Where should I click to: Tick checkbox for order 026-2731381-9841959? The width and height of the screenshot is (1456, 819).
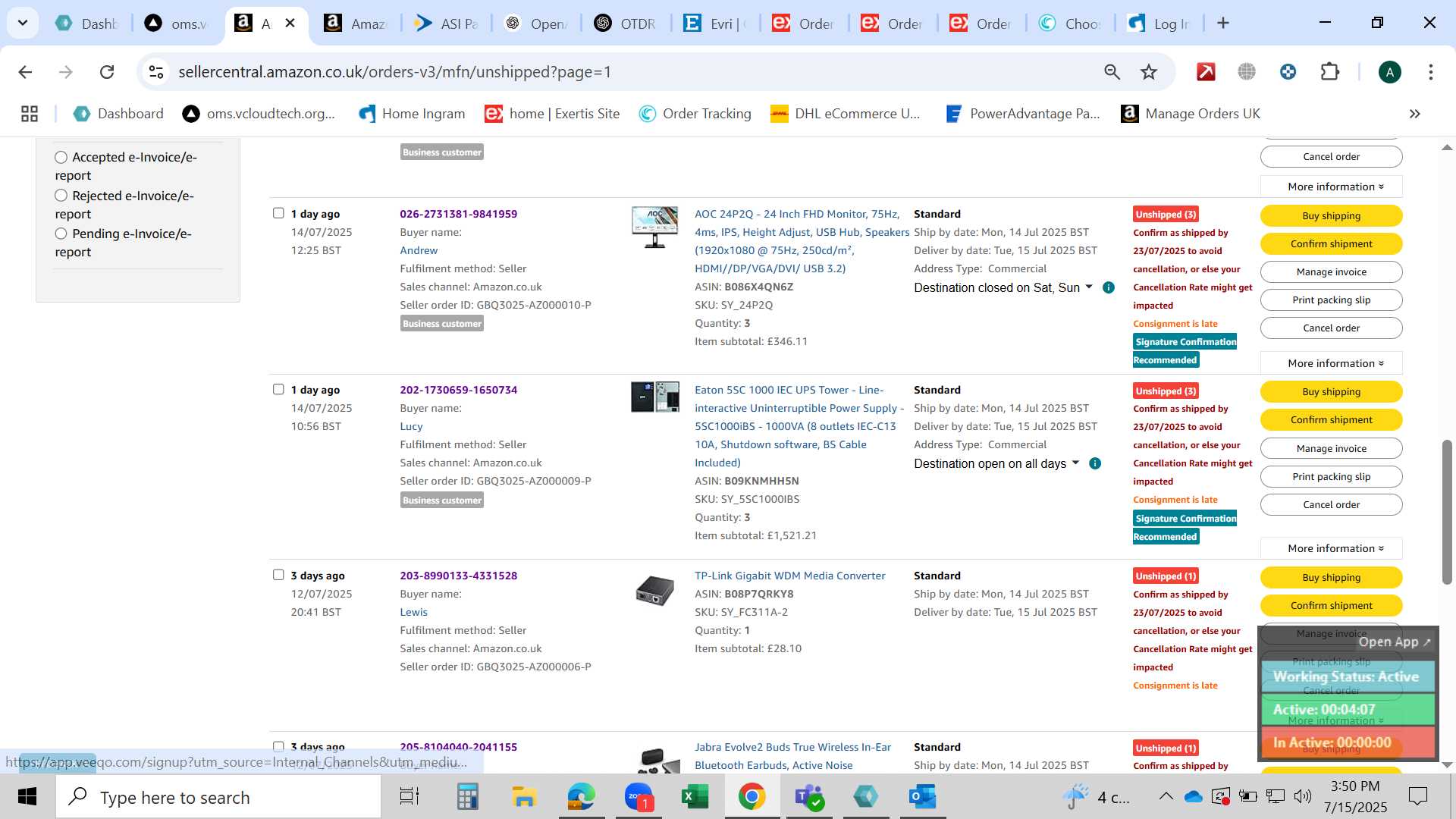coord(278,213)
